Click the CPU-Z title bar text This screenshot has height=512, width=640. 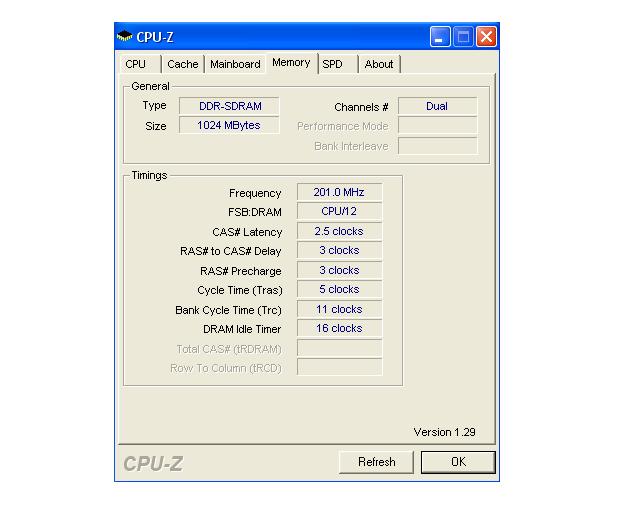click(155, 37)
